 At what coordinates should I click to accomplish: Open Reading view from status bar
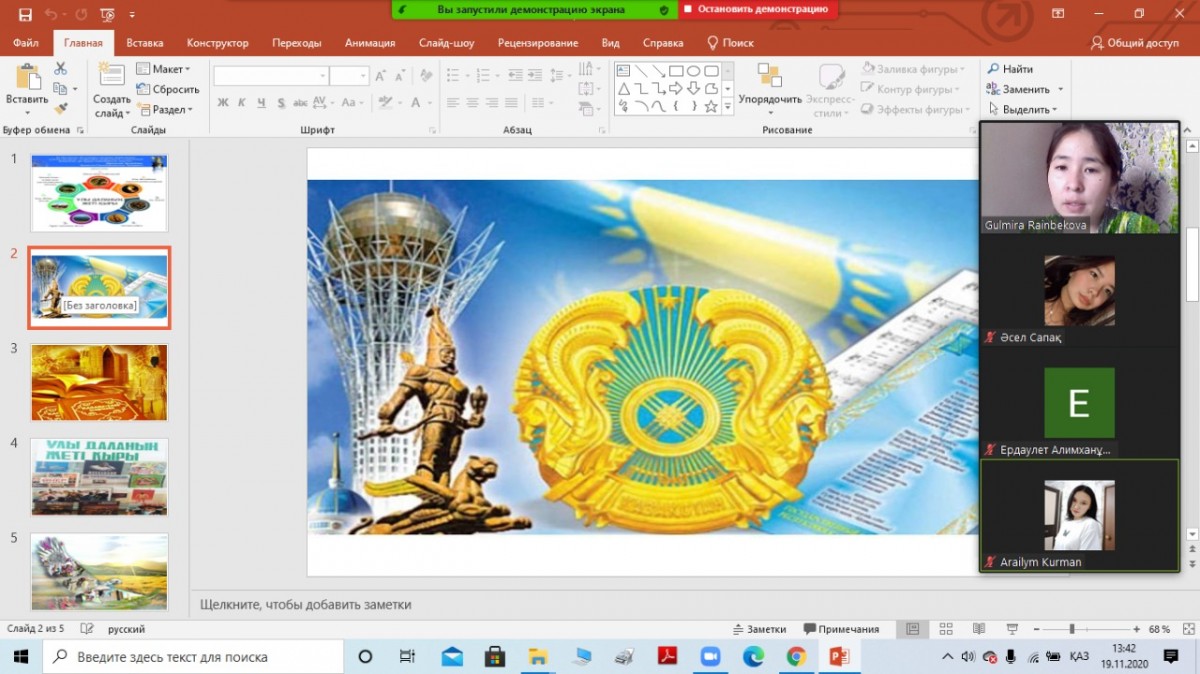click(x=979, y=629)
